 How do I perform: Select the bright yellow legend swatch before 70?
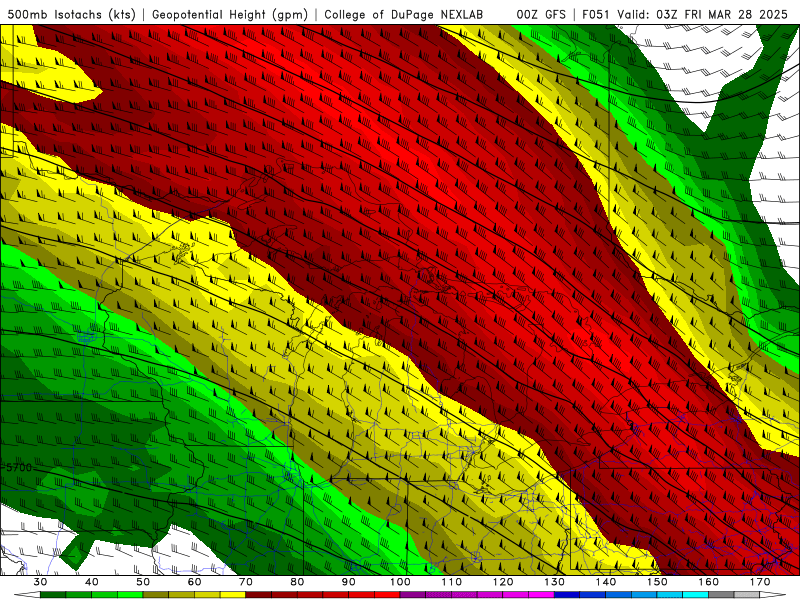(x=233, y=595)
